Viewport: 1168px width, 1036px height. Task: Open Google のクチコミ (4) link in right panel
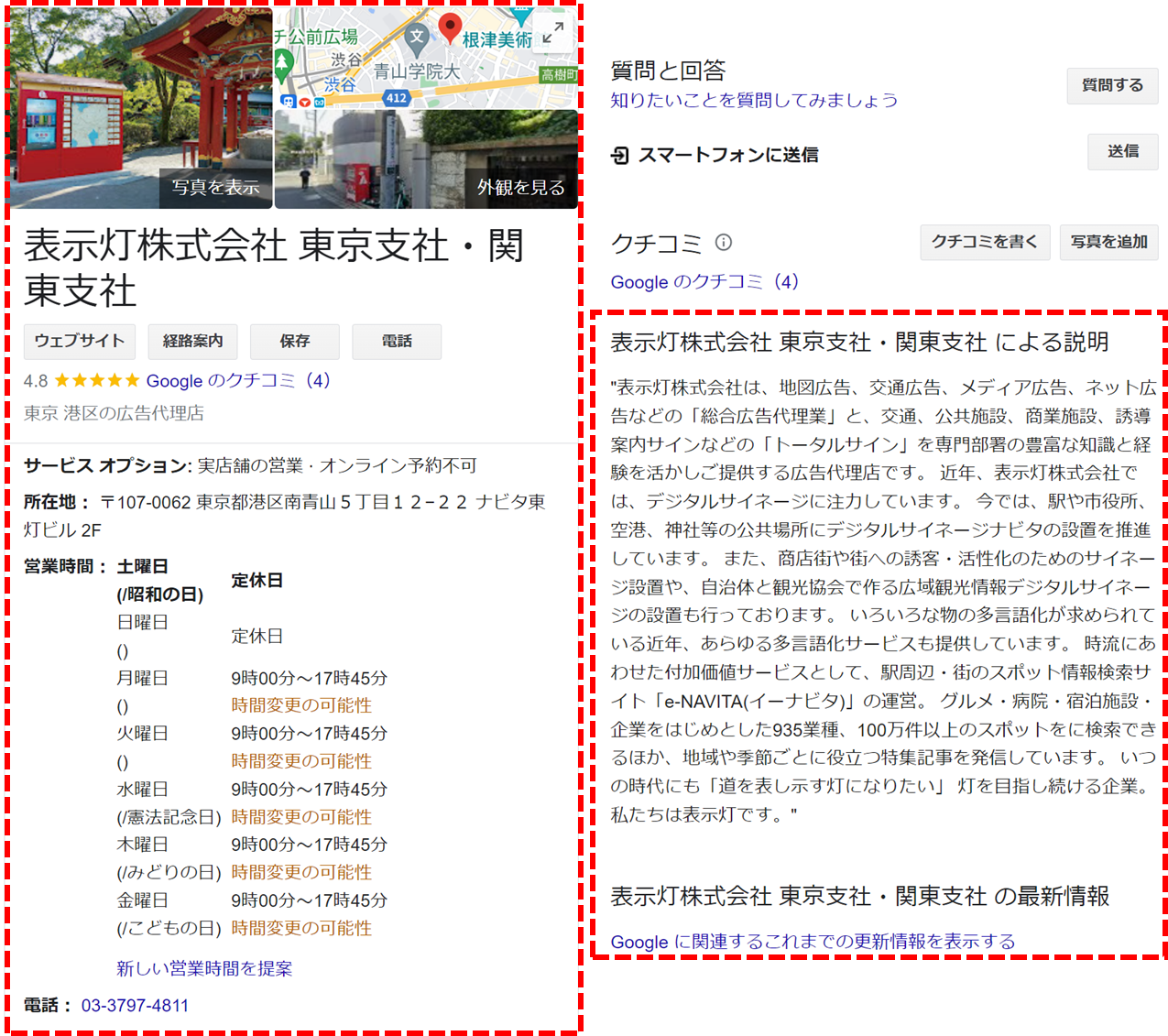point(704,281)
